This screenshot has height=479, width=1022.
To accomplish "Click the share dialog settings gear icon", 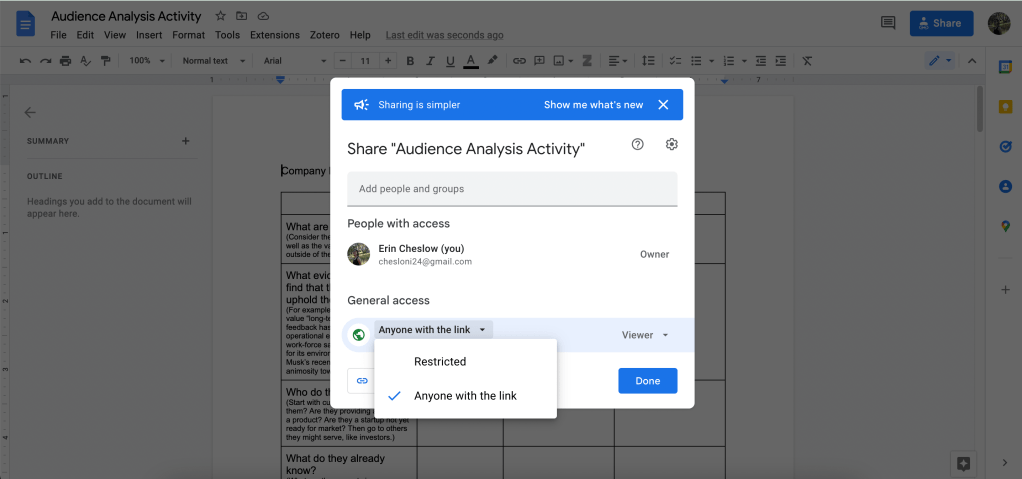I will [x=672, y=145].
